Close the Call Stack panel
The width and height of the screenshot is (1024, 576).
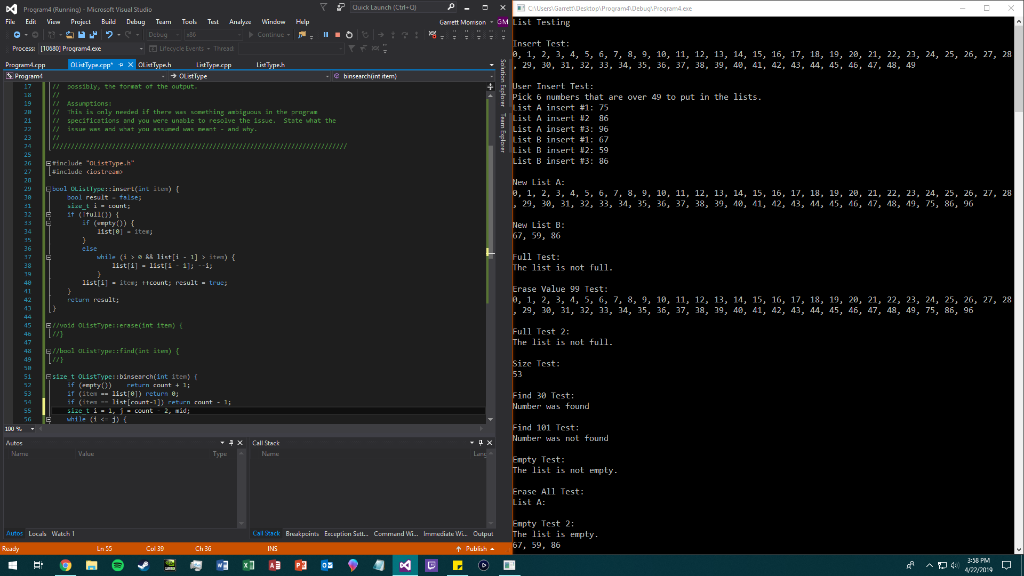[490, 443]
